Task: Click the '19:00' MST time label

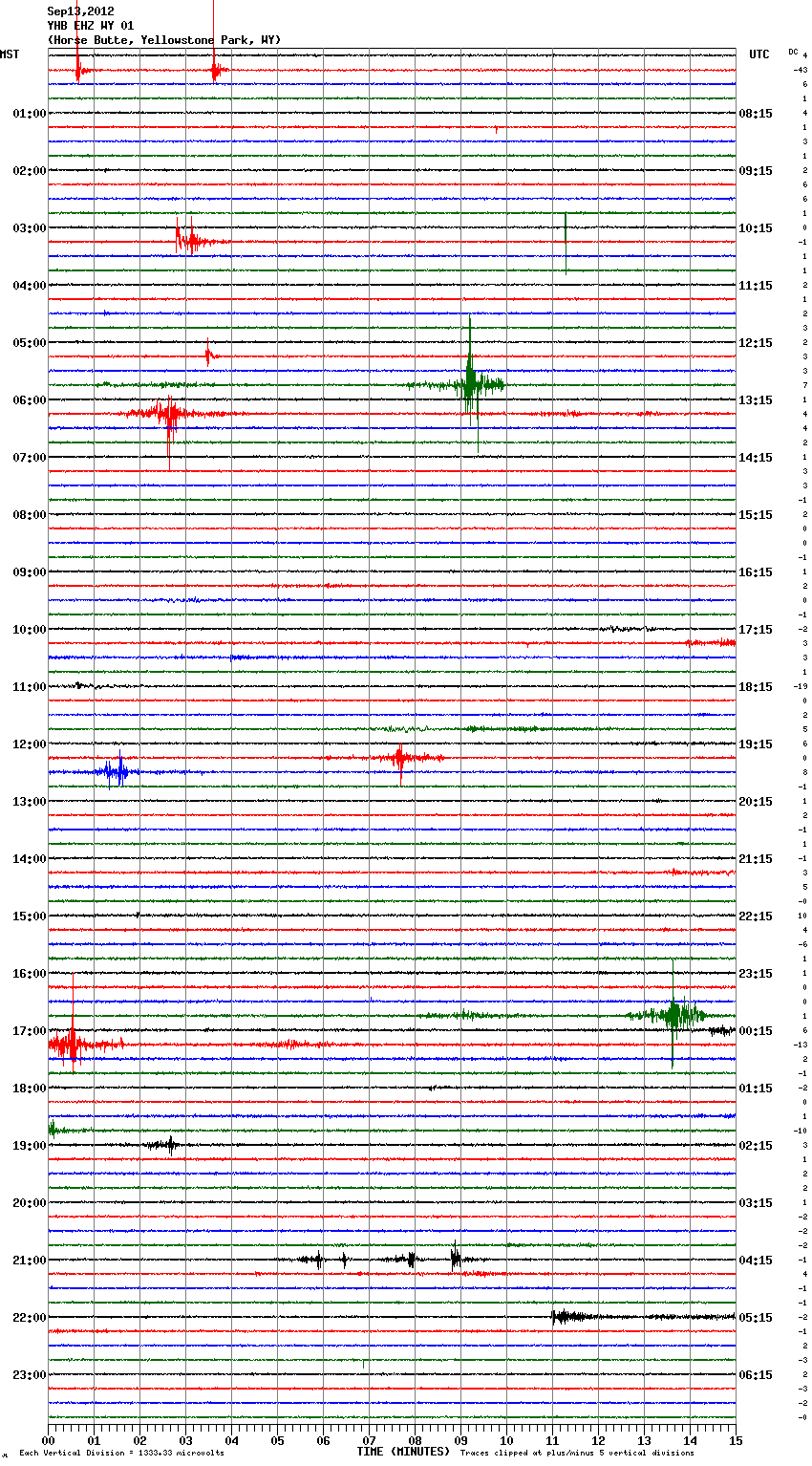Action: point(29,1146)
